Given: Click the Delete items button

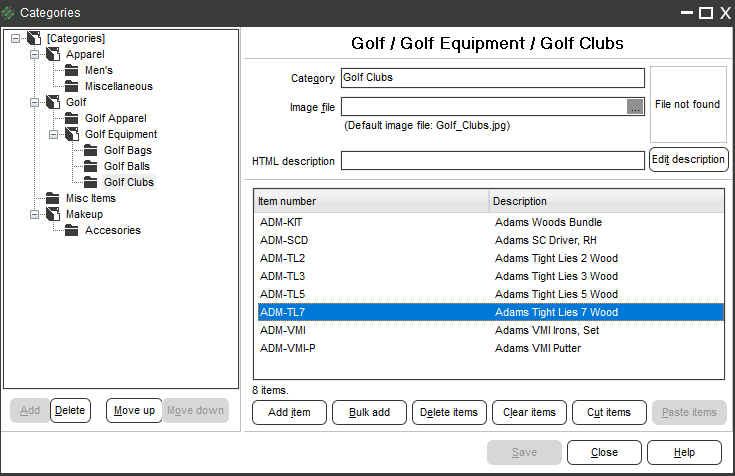Looking at the screenshot, I should (x=449, y=413).
